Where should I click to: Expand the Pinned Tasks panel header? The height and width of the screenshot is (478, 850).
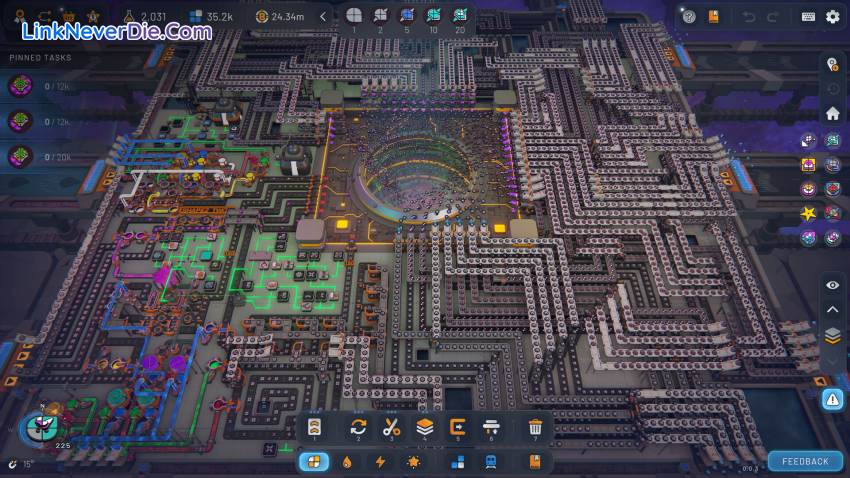click(41, 58)
